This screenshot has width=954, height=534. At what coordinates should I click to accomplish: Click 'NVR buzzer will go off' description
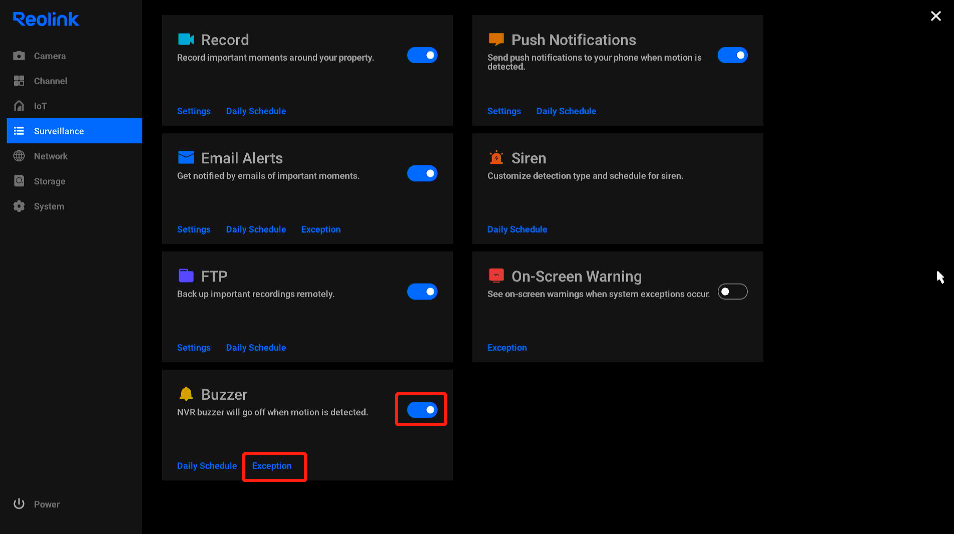[x=273, y=412]
